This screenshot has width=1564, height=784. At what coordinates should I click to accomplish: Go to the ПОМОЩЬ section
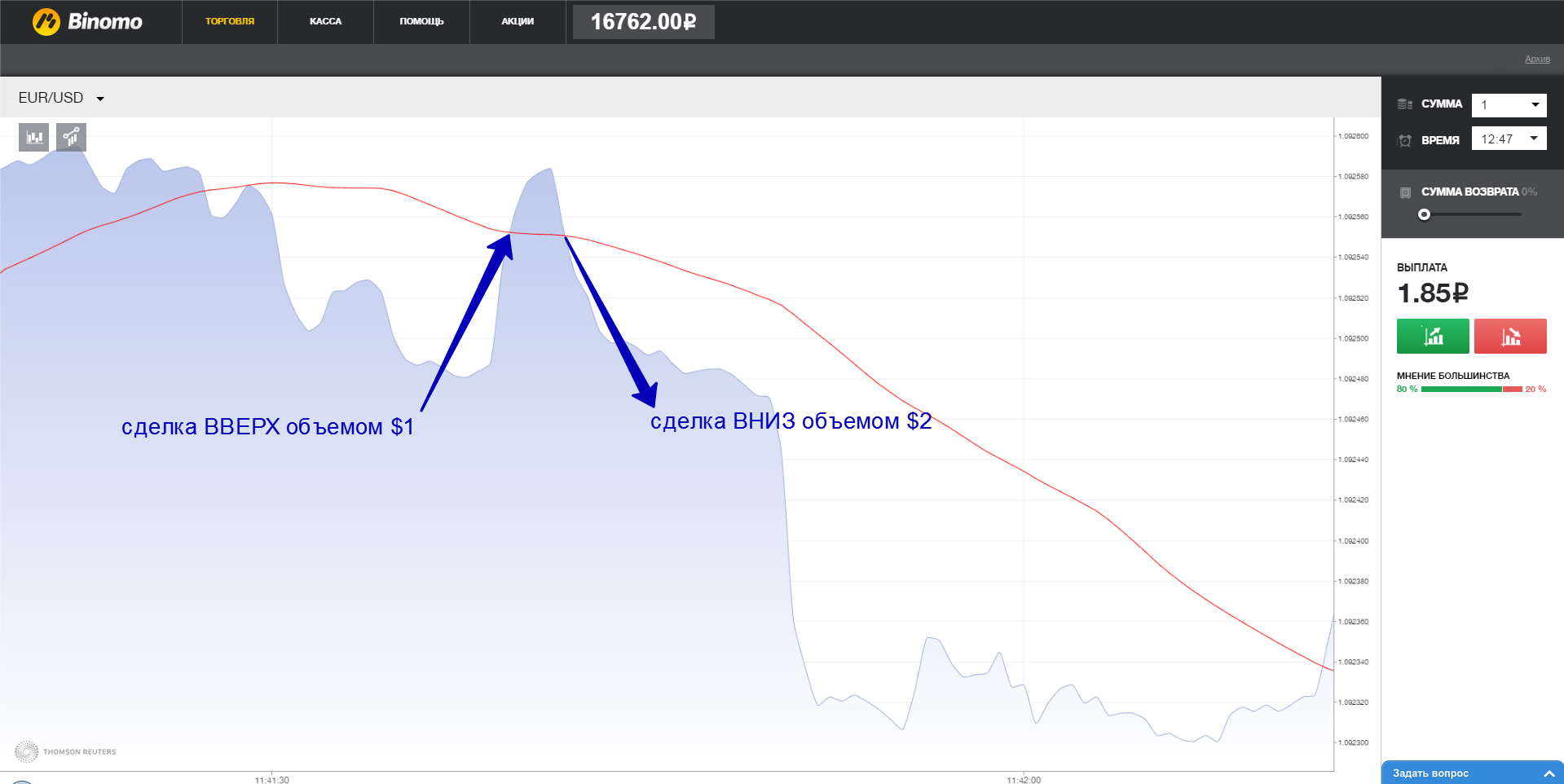click(421, 22)
